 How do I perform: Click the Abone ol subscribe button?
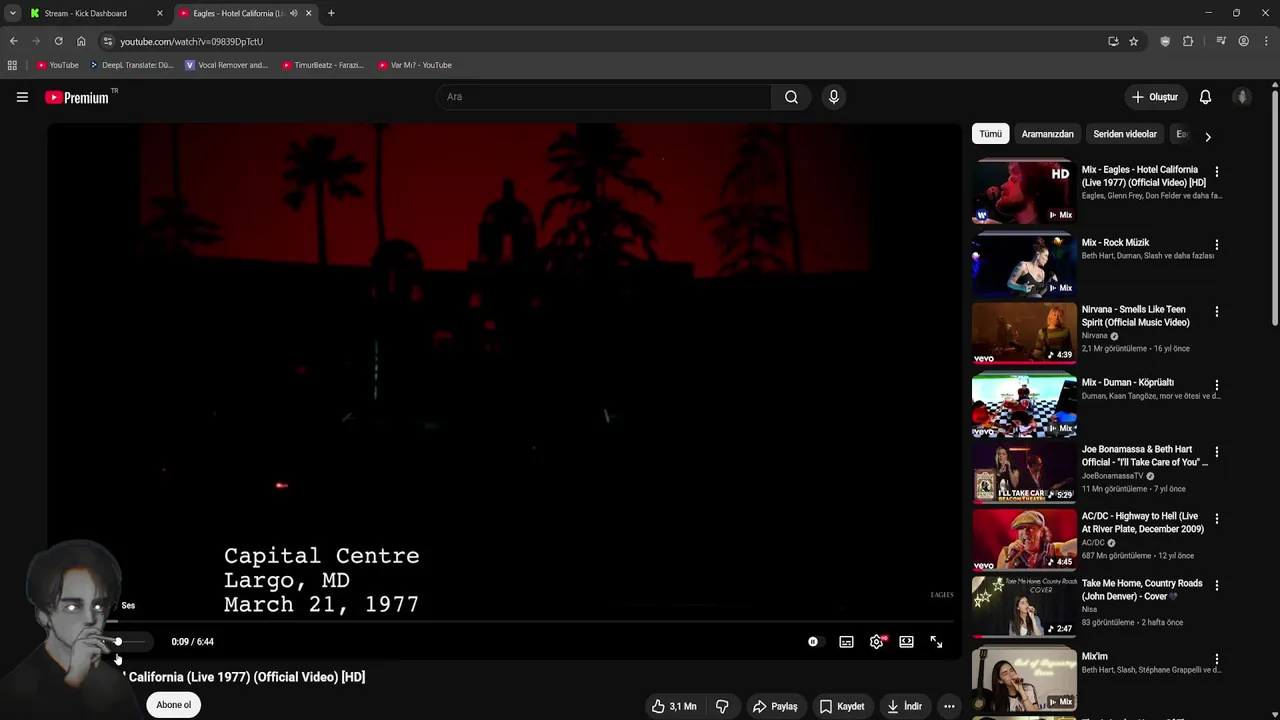tap(173, 705)
